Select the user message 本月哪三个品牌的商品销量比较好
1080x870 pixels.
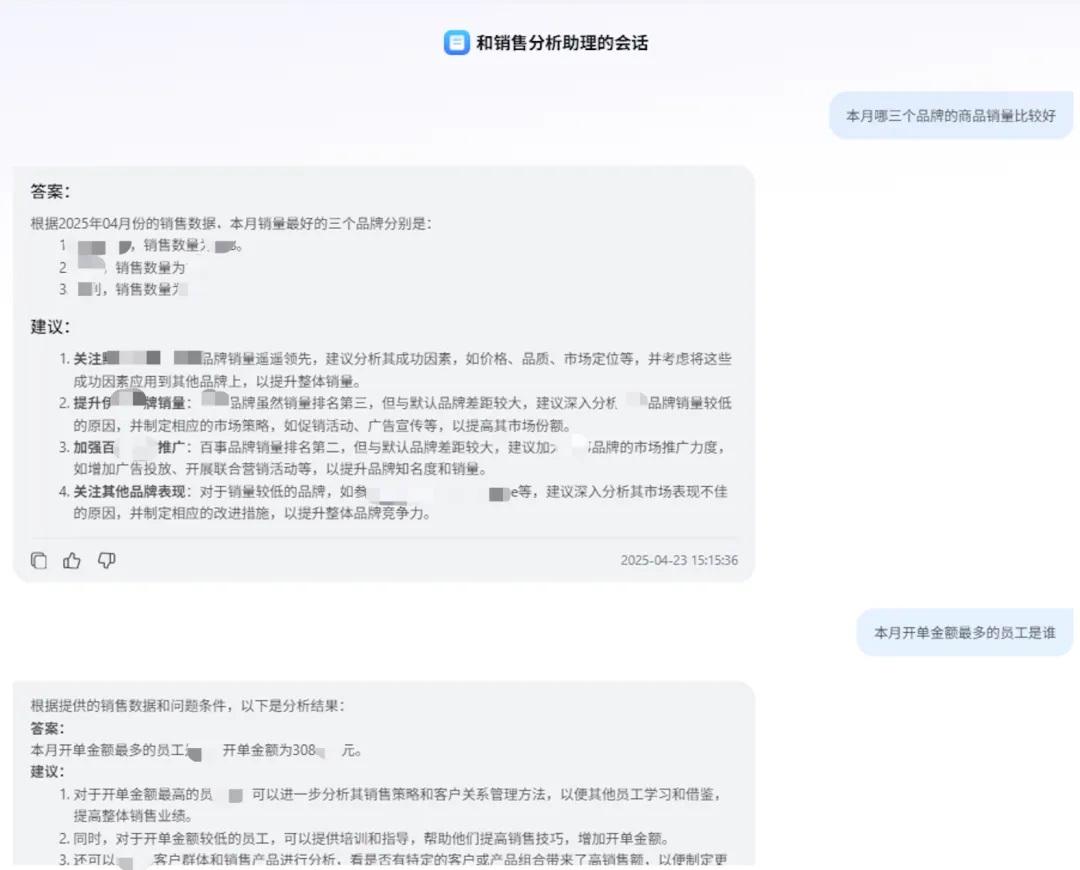pos(950,116)
